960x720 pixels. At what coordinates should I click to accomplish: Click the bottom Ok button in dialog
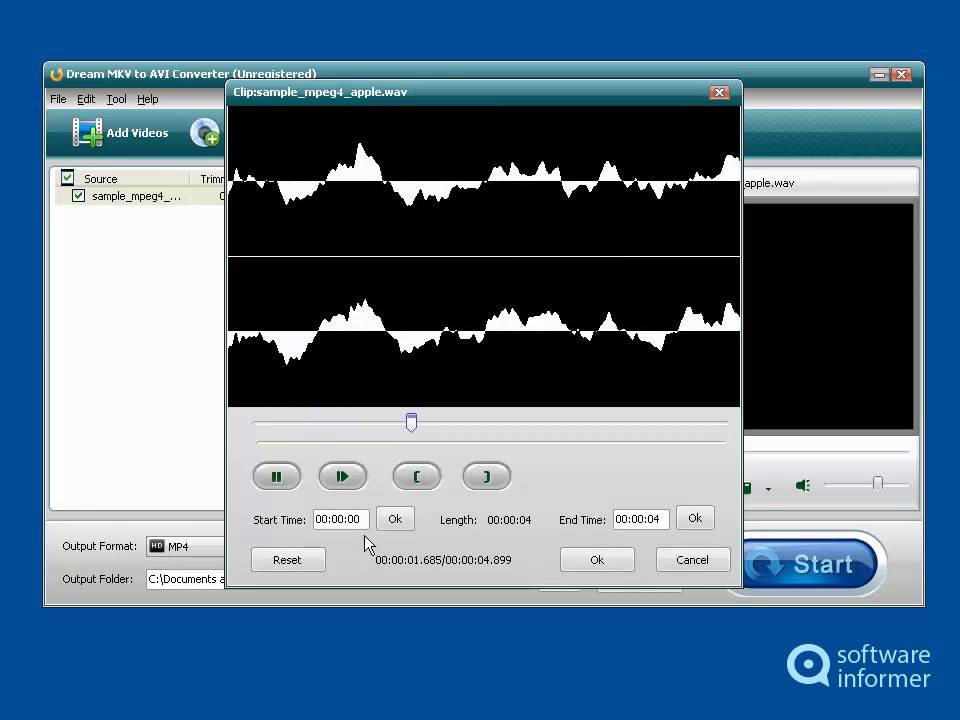(x=597, y=560)
